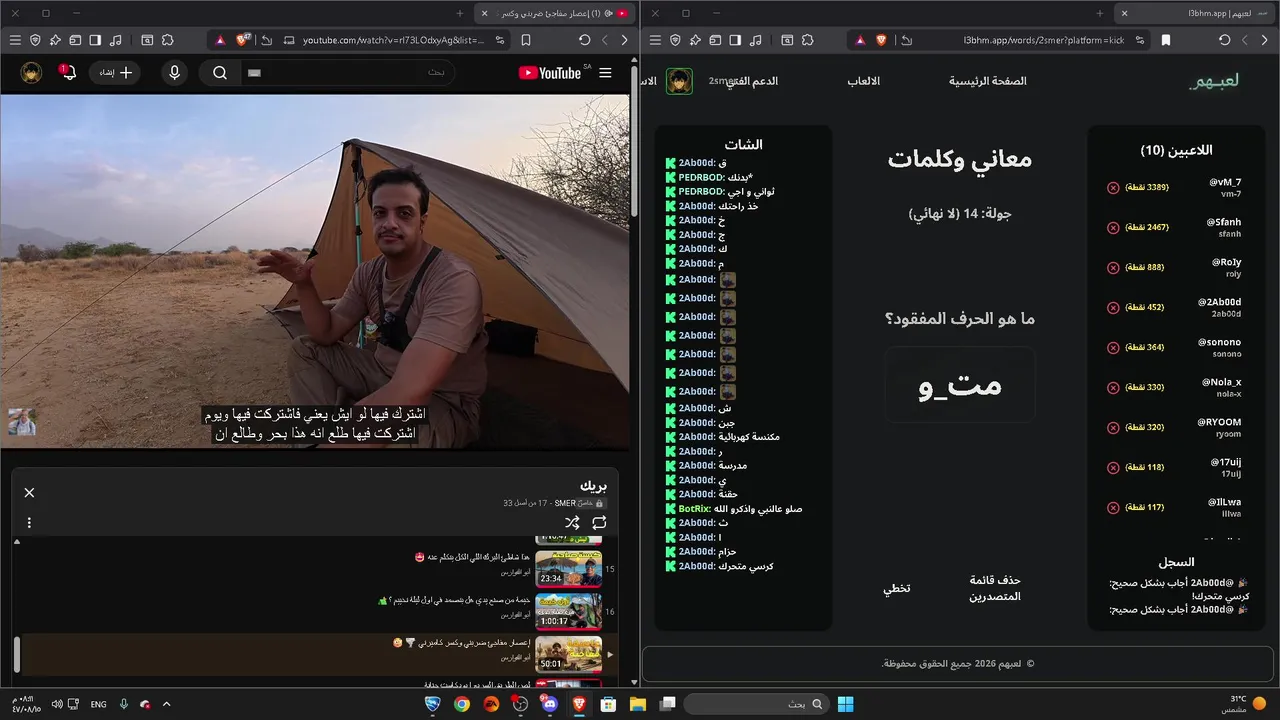Open Windows Start button

pos(845,704)
